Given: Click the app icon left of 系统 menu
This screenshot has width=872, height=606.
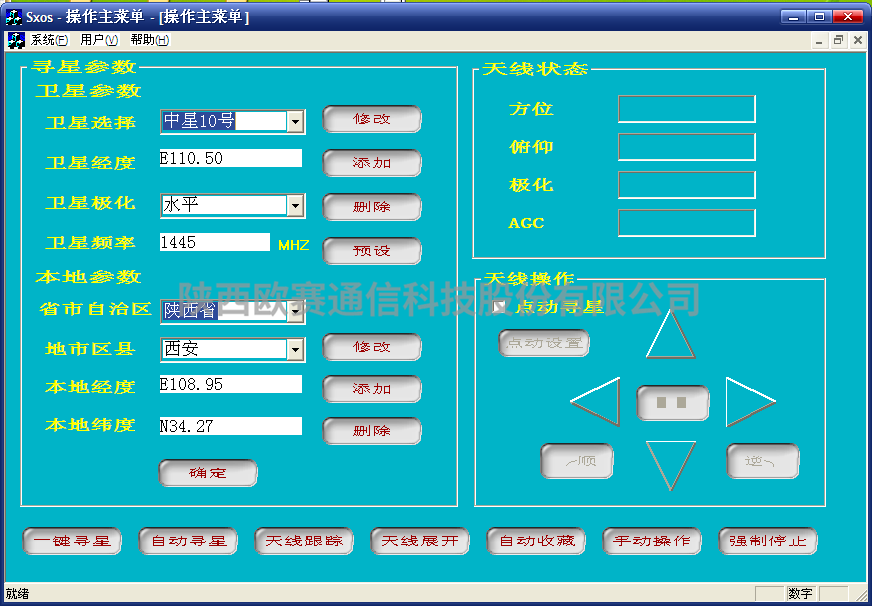Looking at the screenshot, I should (16, 40).
